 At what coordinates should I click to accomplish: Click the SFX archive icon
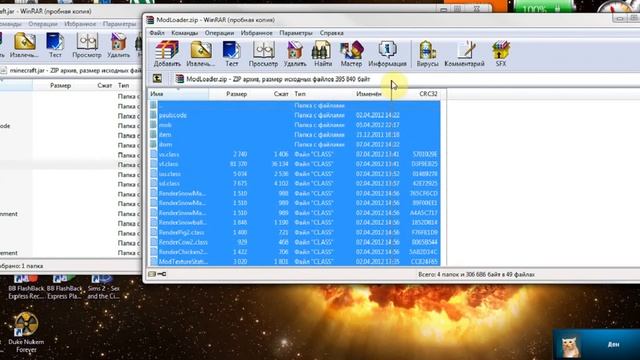[x=501, y=53]
